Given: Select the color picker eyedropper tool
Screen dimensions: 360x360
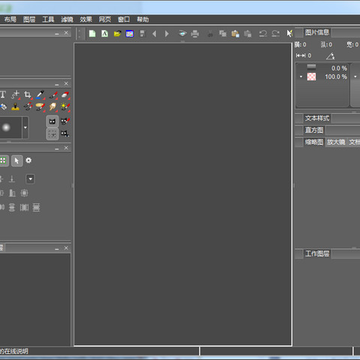Looking at the screenshot, I should (x=40, y=95).
